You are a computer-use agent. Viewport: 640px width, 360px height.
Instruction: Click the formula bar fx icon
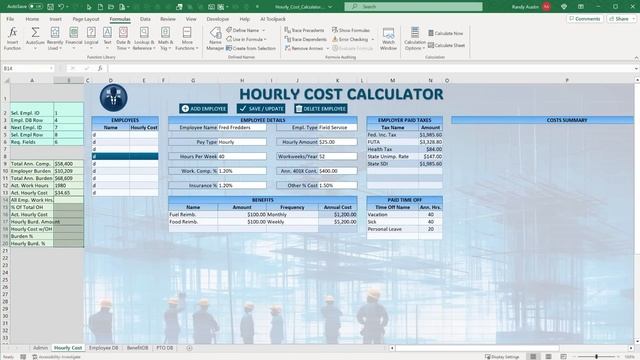point(100,68)
